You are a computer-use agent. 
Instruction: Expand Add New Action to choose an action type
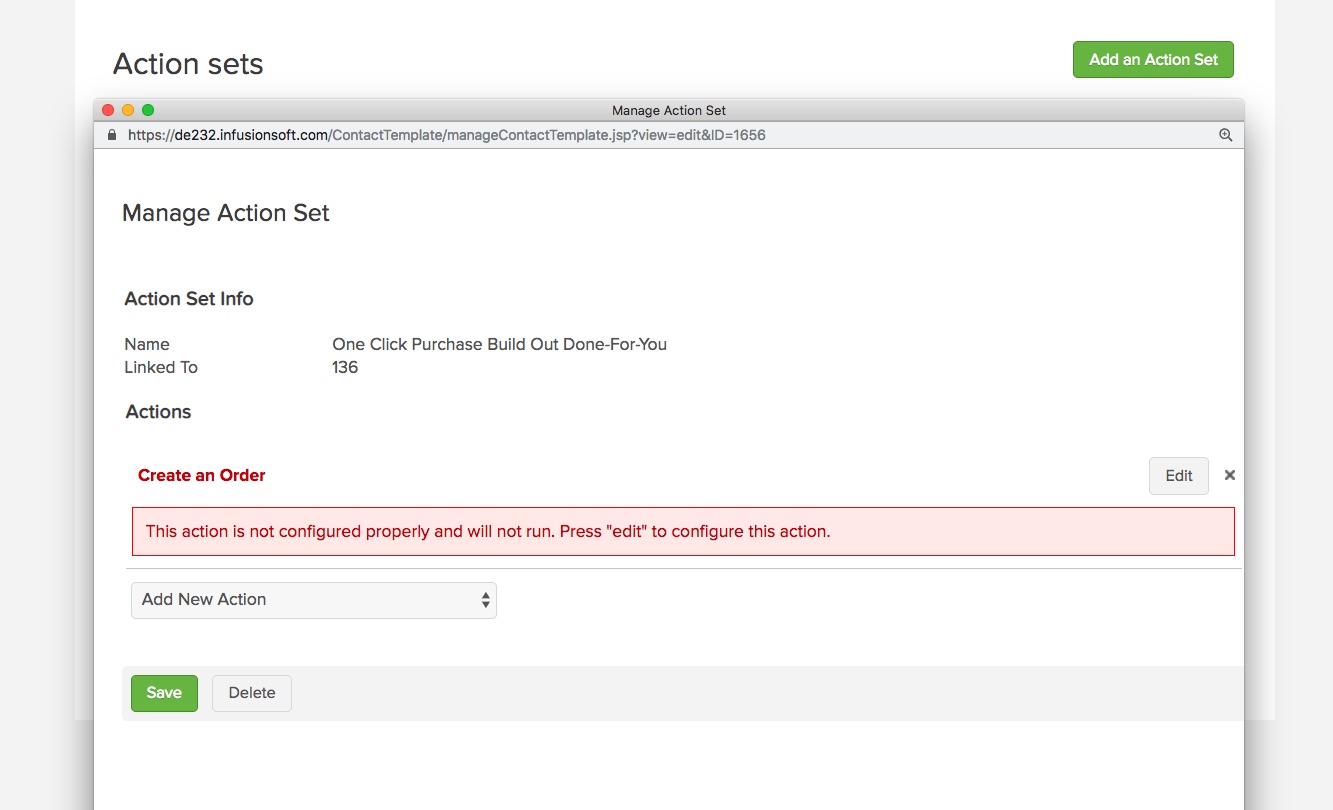(313, 600)
